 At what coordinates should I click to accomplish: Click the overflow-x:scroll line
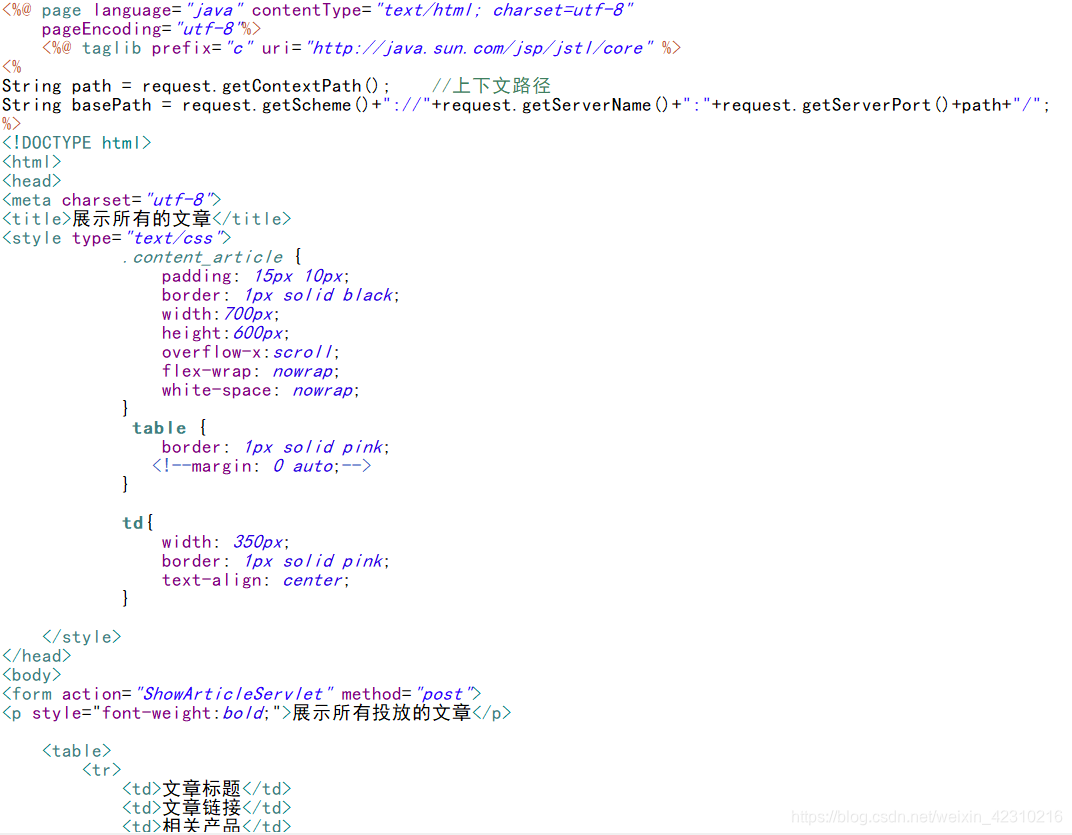(x=250, y=352)
